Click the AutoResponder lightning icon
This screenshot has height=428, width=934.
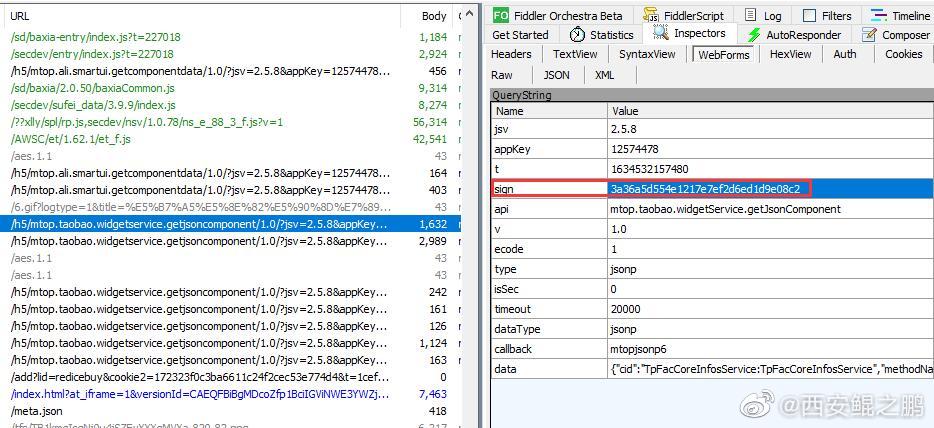(x=754, y=35)
